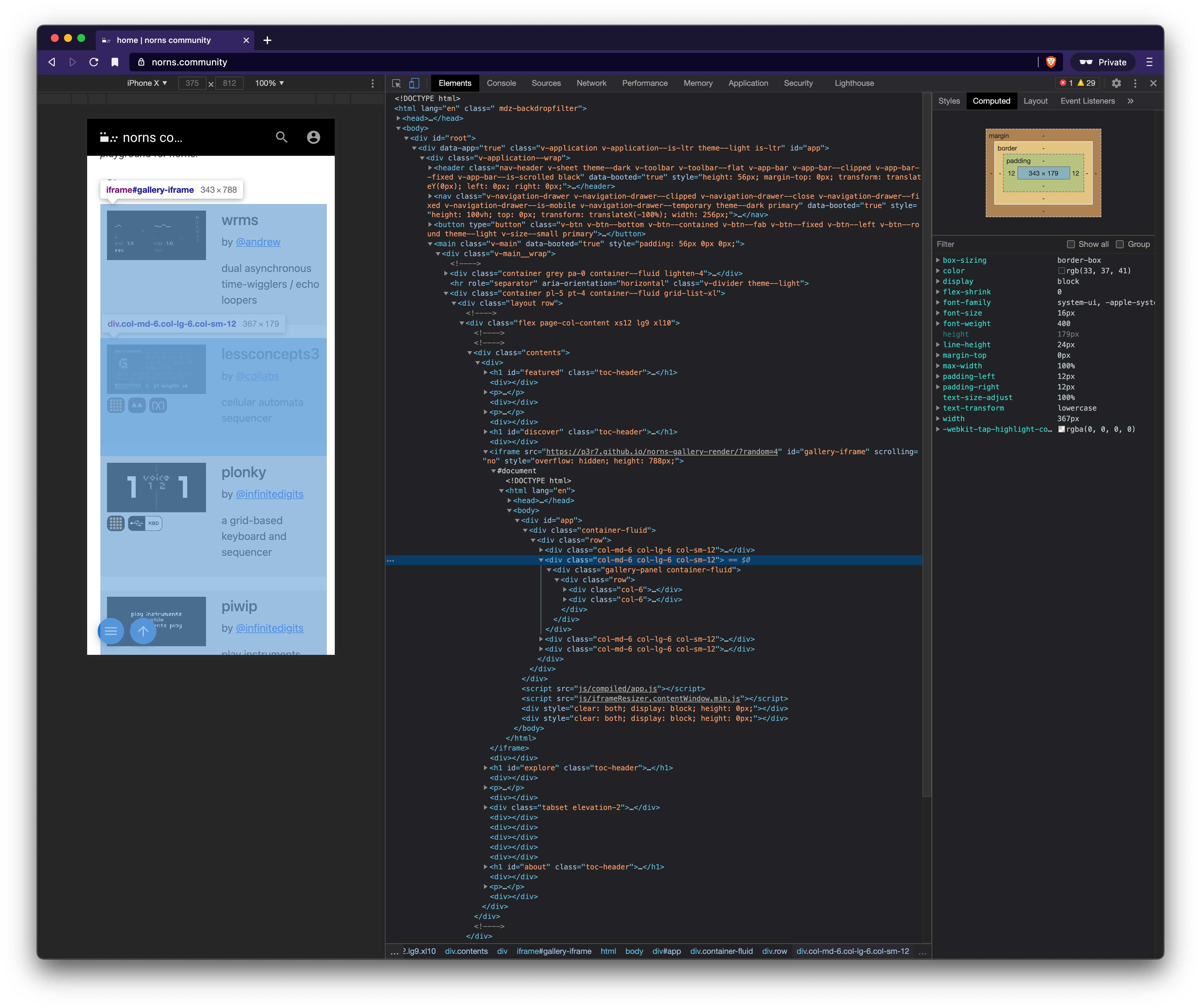Enable the Show all checkbox
The image size is (1201, 1008).
coord(1071,244)
